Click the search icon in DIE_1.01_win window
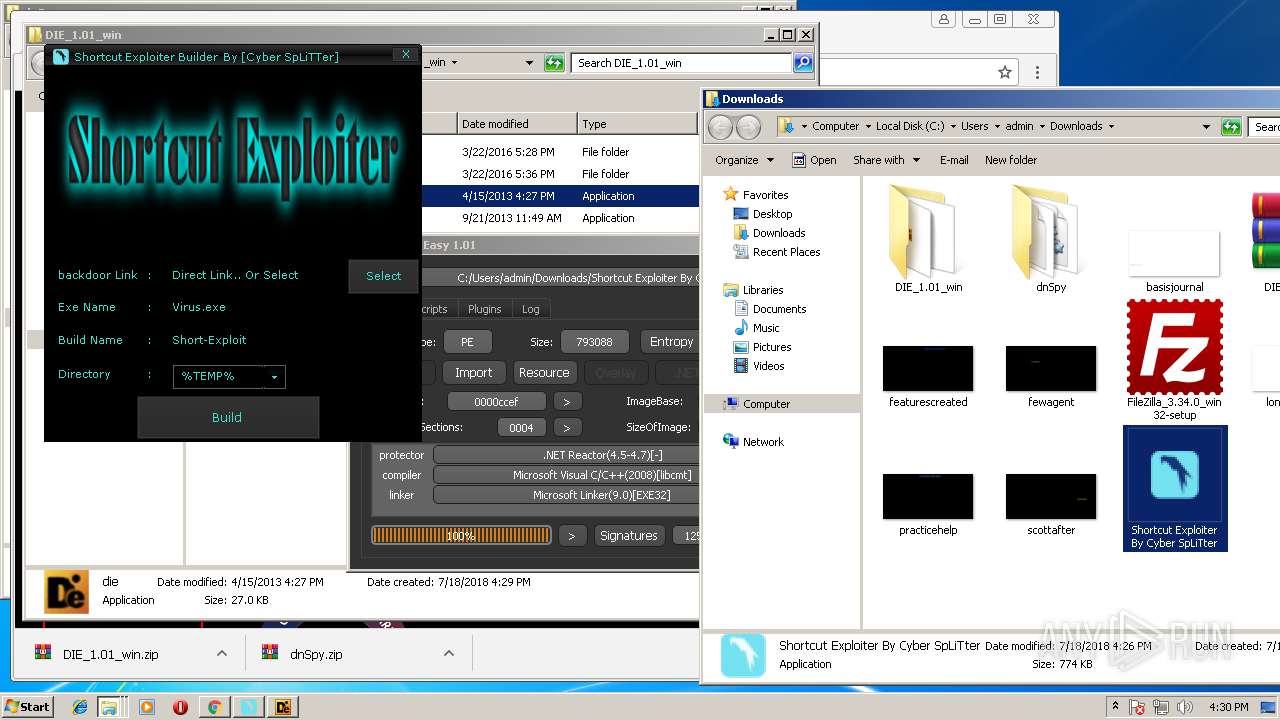 point(803,62)
